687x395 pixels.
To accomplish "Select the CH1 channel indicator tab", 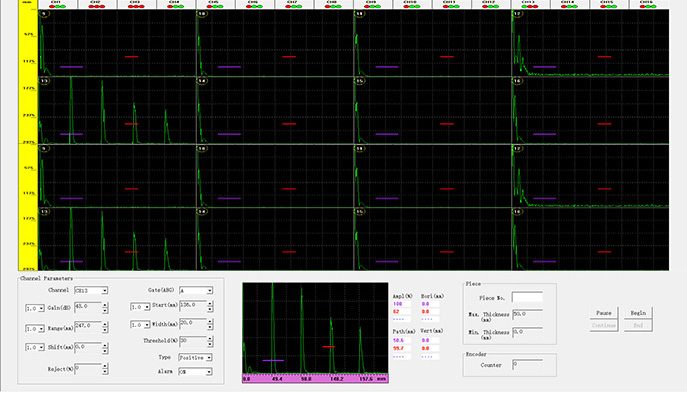I will click(x=58, y=4).
